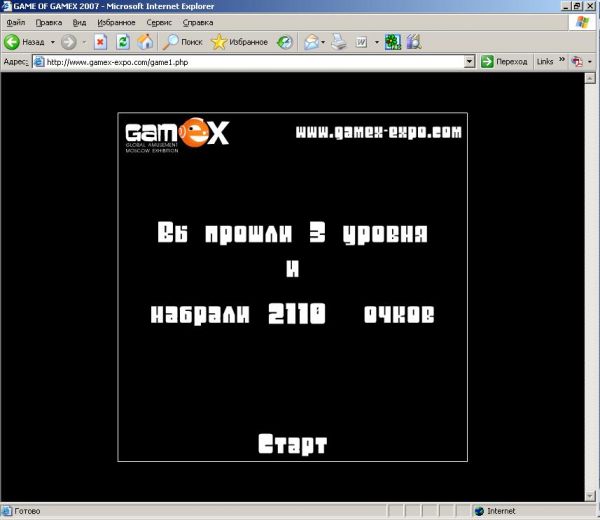Click the Back (Назад) arrow button

14,42
